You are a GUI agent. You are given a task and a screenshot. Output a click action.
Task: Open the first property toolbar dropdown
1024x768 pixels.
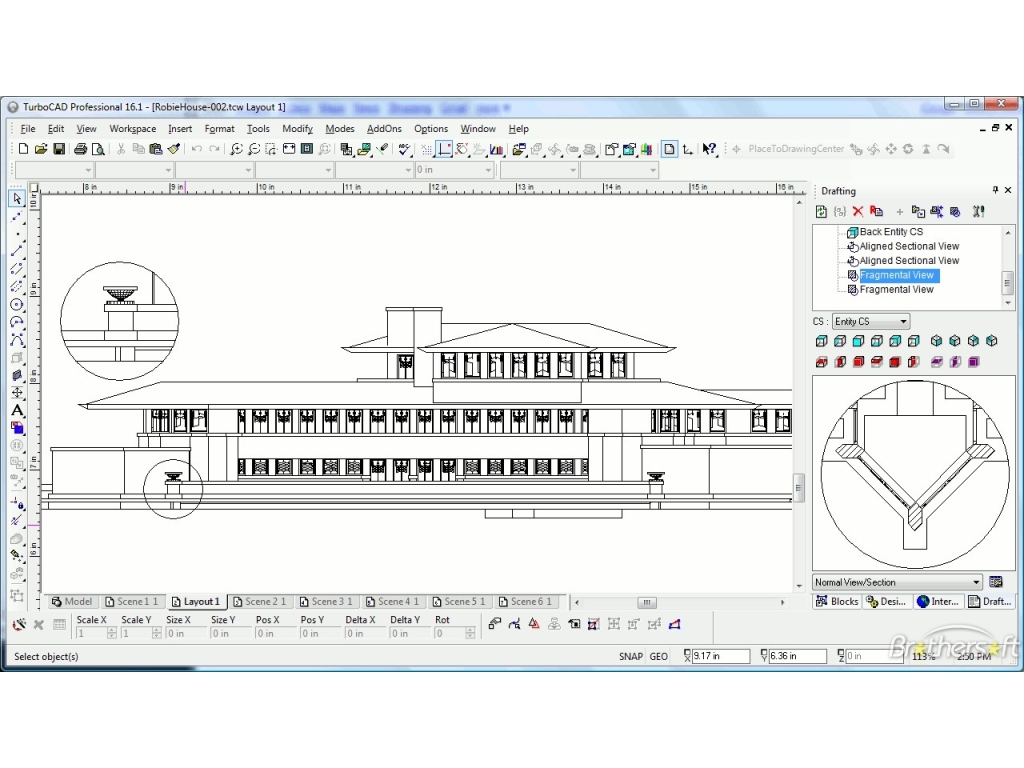pos(54,170)
